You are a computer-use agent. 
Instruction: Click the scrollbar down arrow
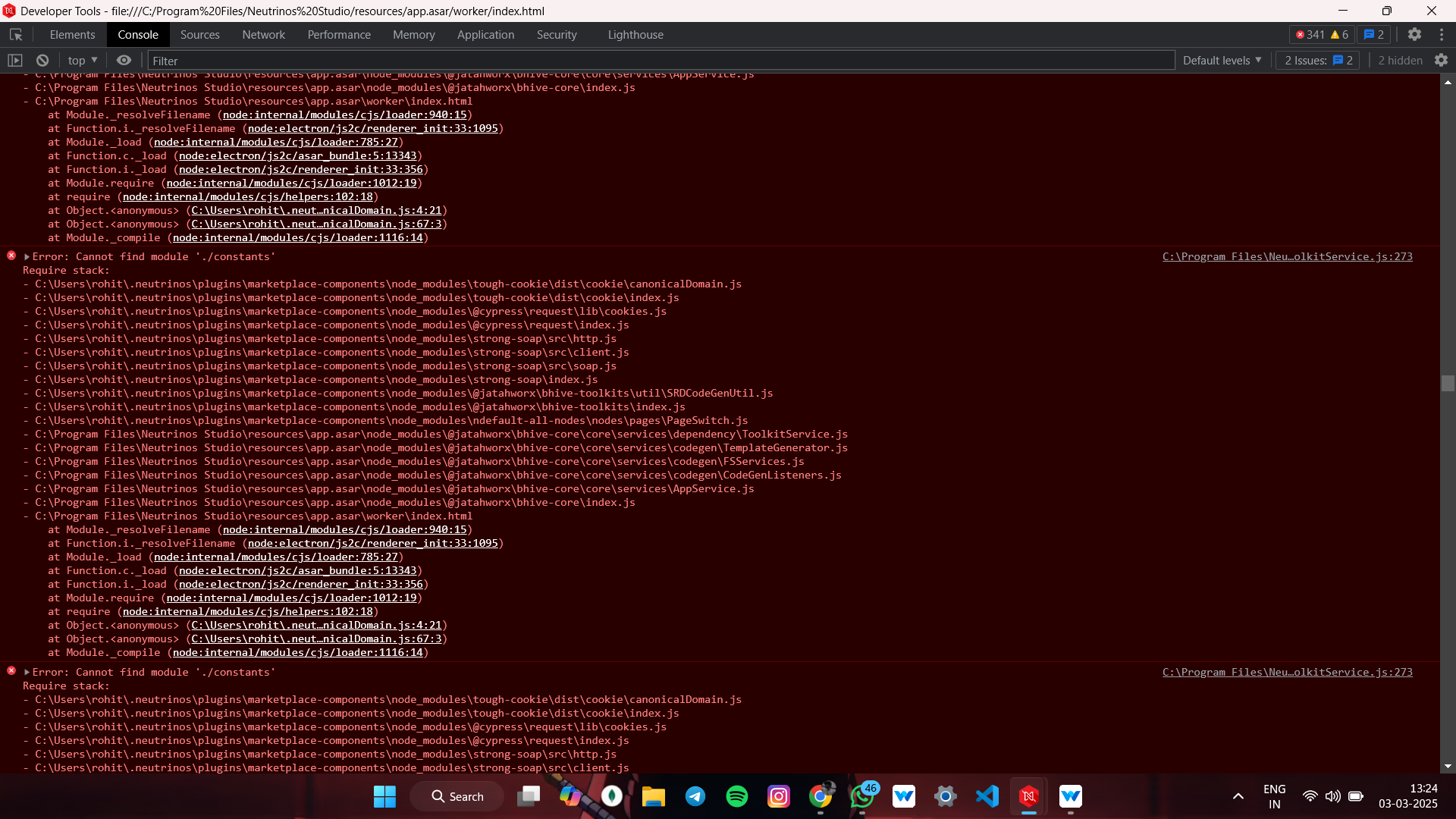(x=1448, y=767)
